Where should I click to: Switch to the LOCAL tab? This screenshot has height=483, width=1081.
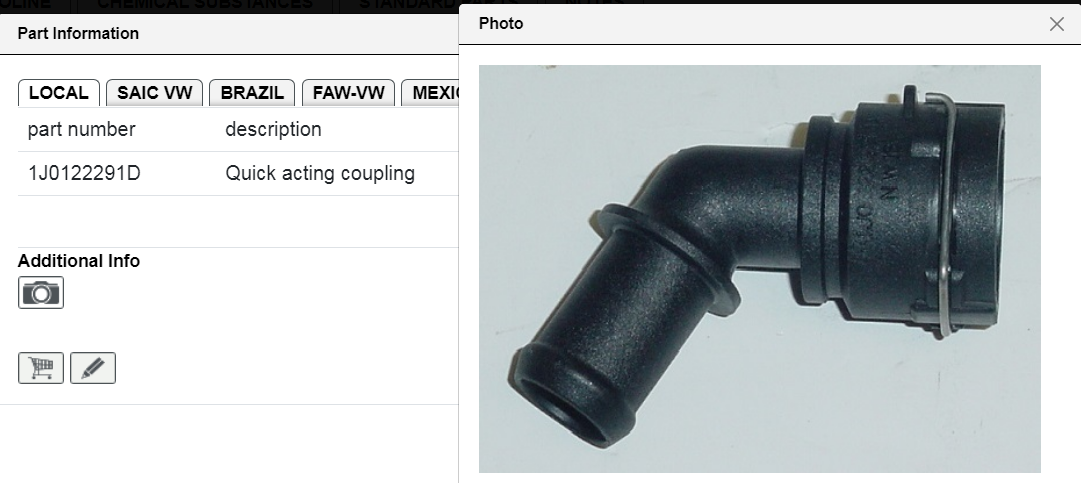pyautogui.click(x=59, y=93)
